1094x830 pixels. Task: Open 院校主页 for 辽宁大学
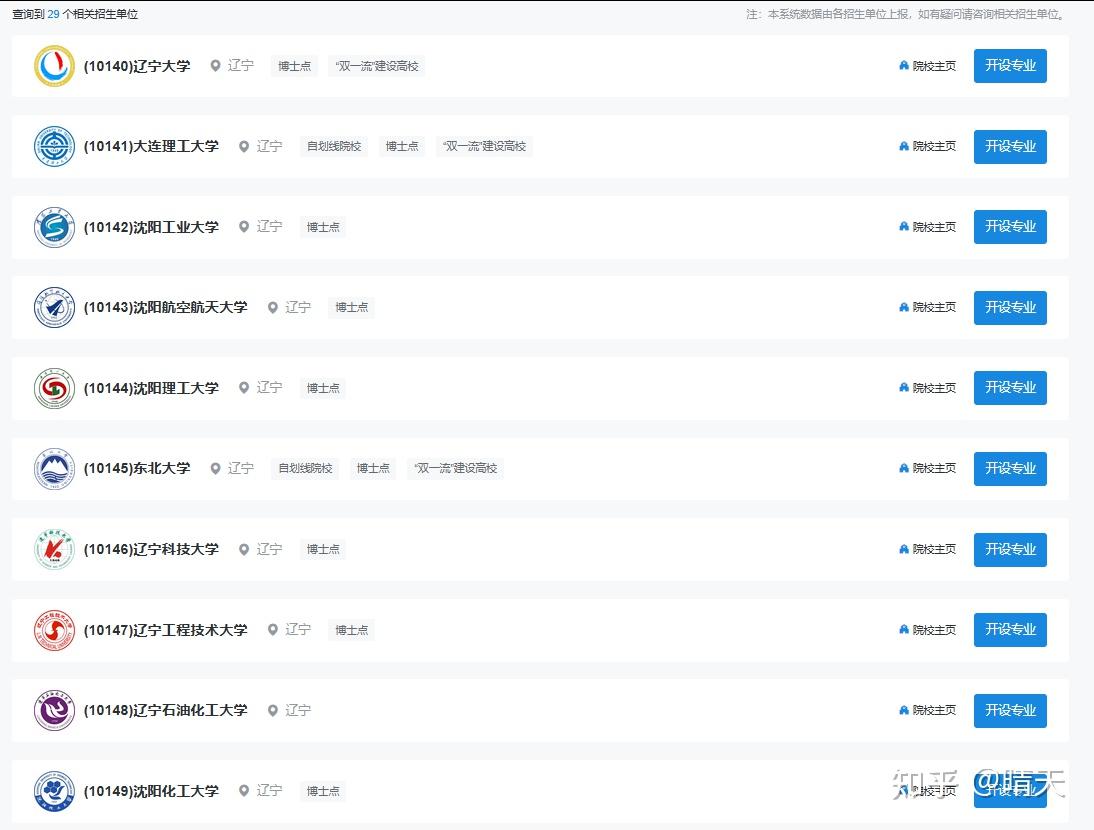click(x=927, y=66)
